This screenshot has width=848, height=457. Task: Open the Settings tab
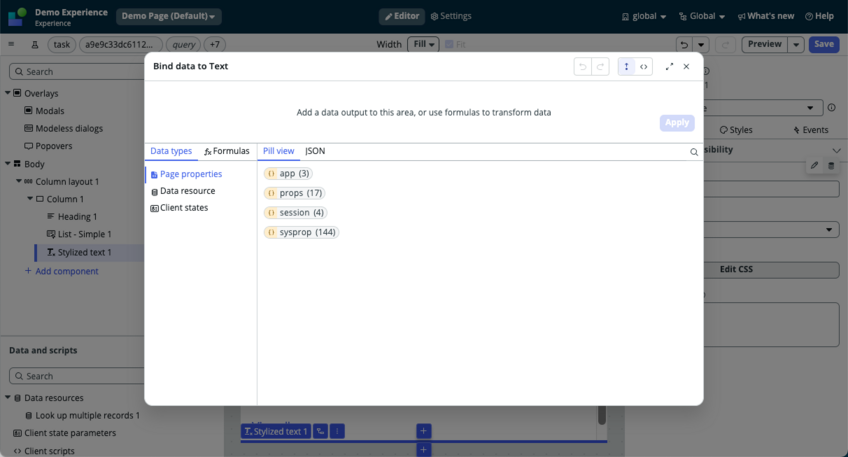451,16
